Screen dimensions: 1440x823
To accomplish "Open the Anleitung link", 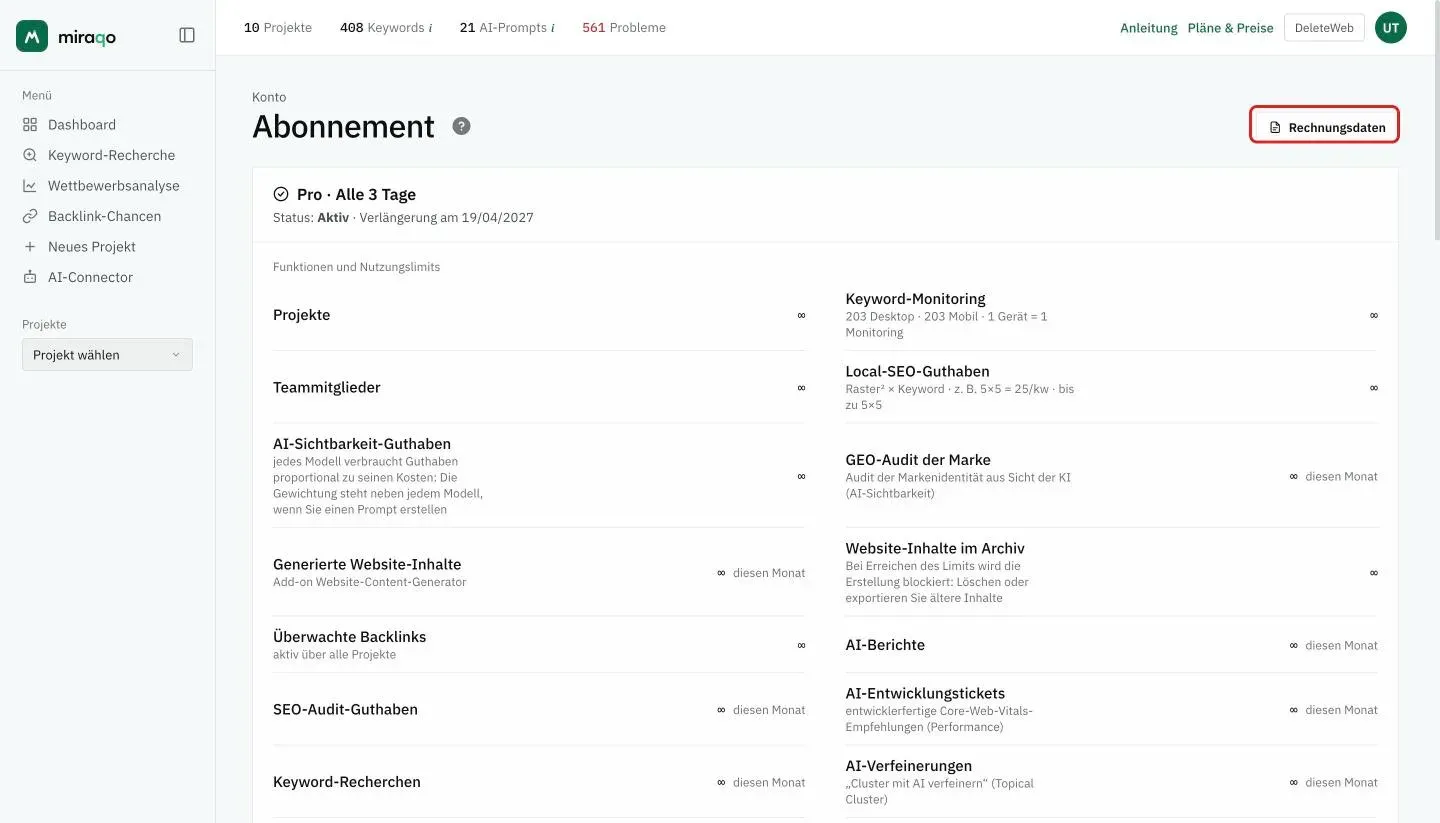I will pos(1149,28).
